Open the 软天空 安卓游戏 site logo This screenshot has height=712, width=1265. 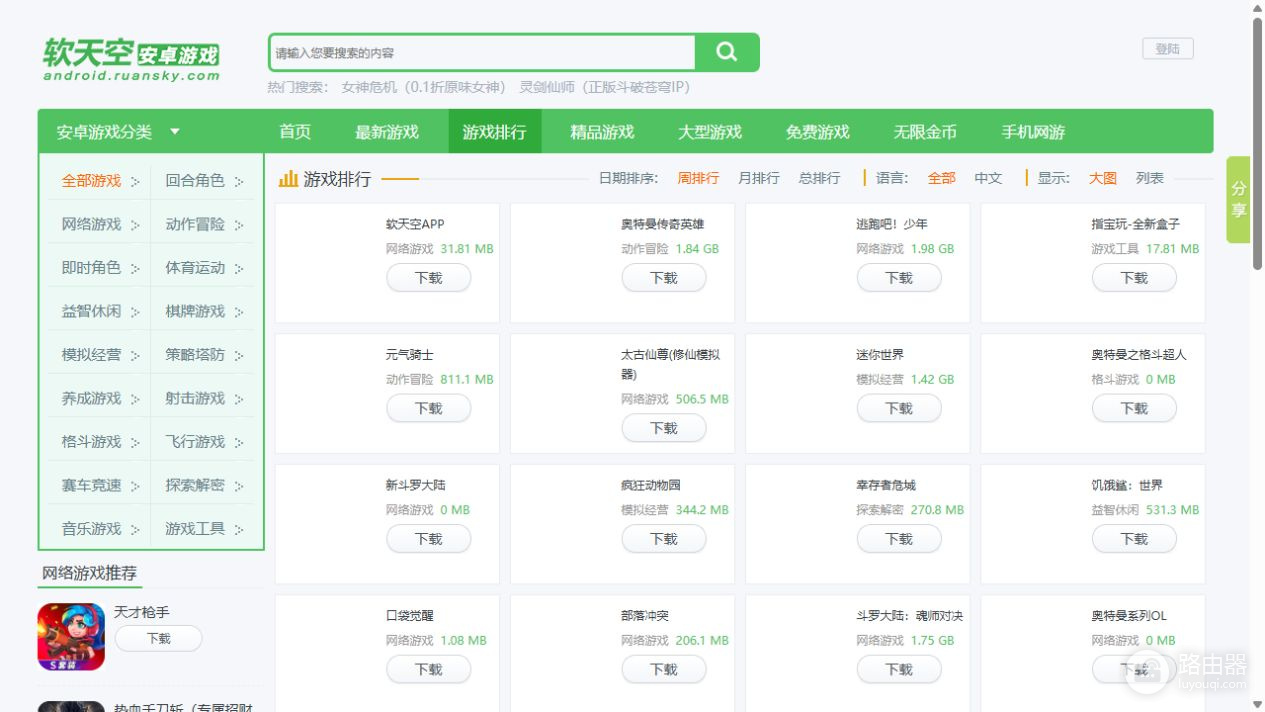pyautogui.click(x=131, y=60)
